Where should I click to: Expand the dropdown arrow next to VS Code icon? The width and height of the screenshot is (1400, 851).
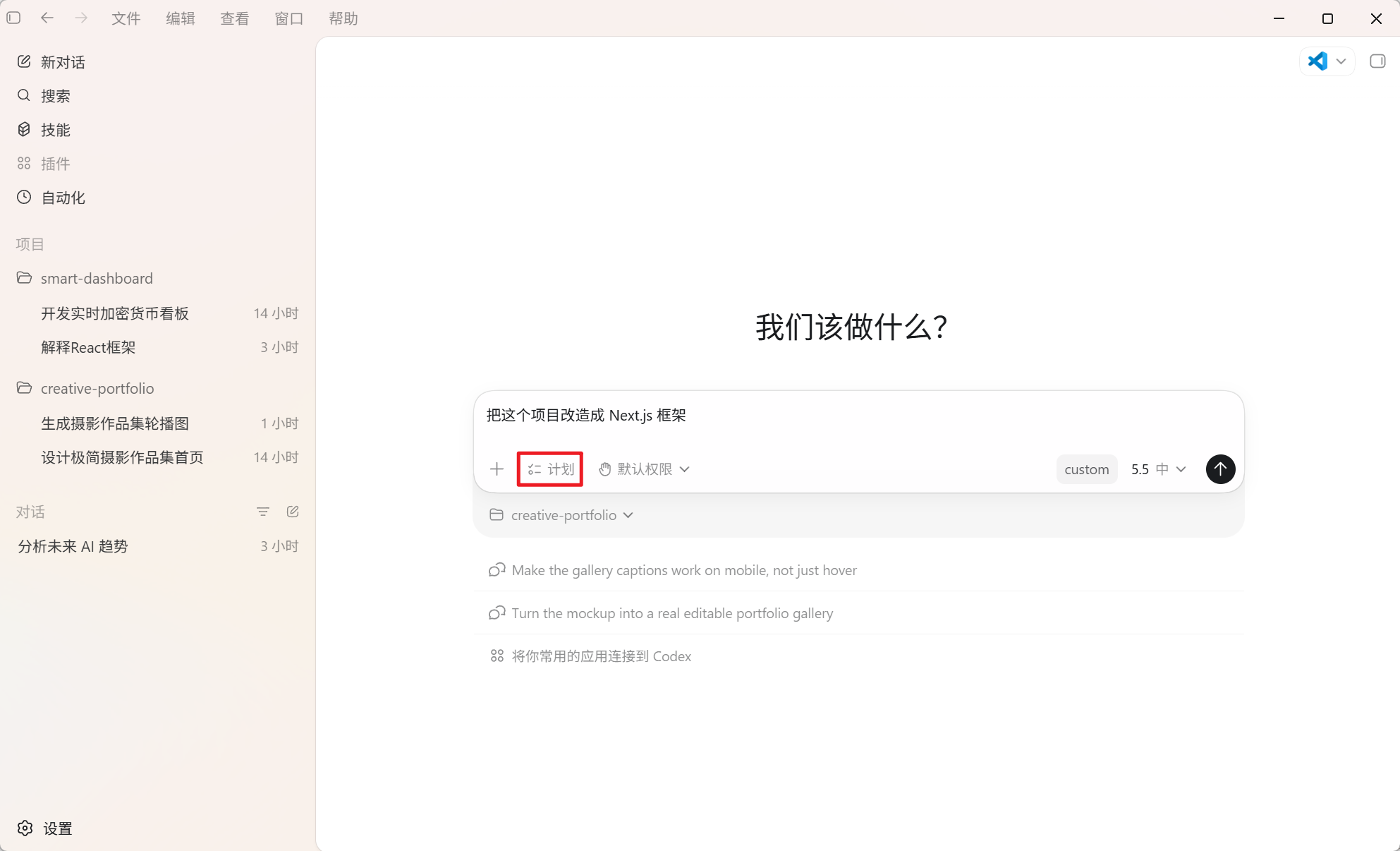[x=1341, y=61]
